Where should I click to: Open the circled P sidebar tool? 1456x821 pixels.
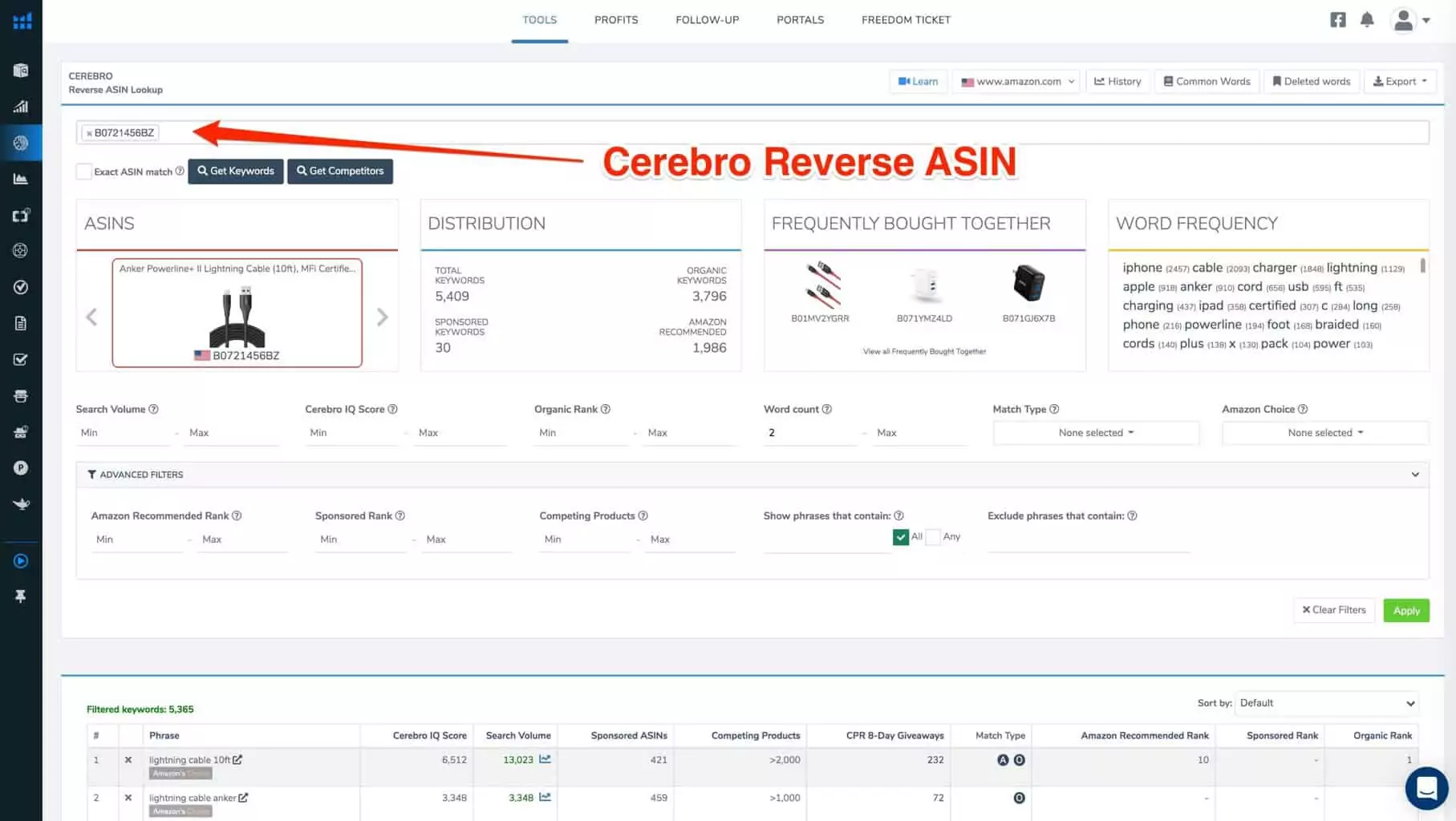pos(21,467)
